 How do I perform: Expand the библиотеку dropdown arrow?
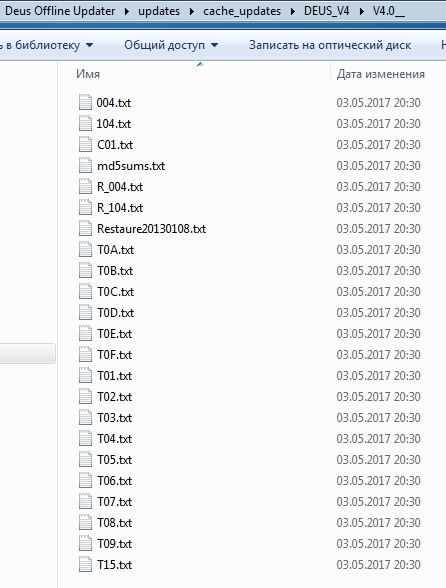pyautogui.click(x=89, y=45)
